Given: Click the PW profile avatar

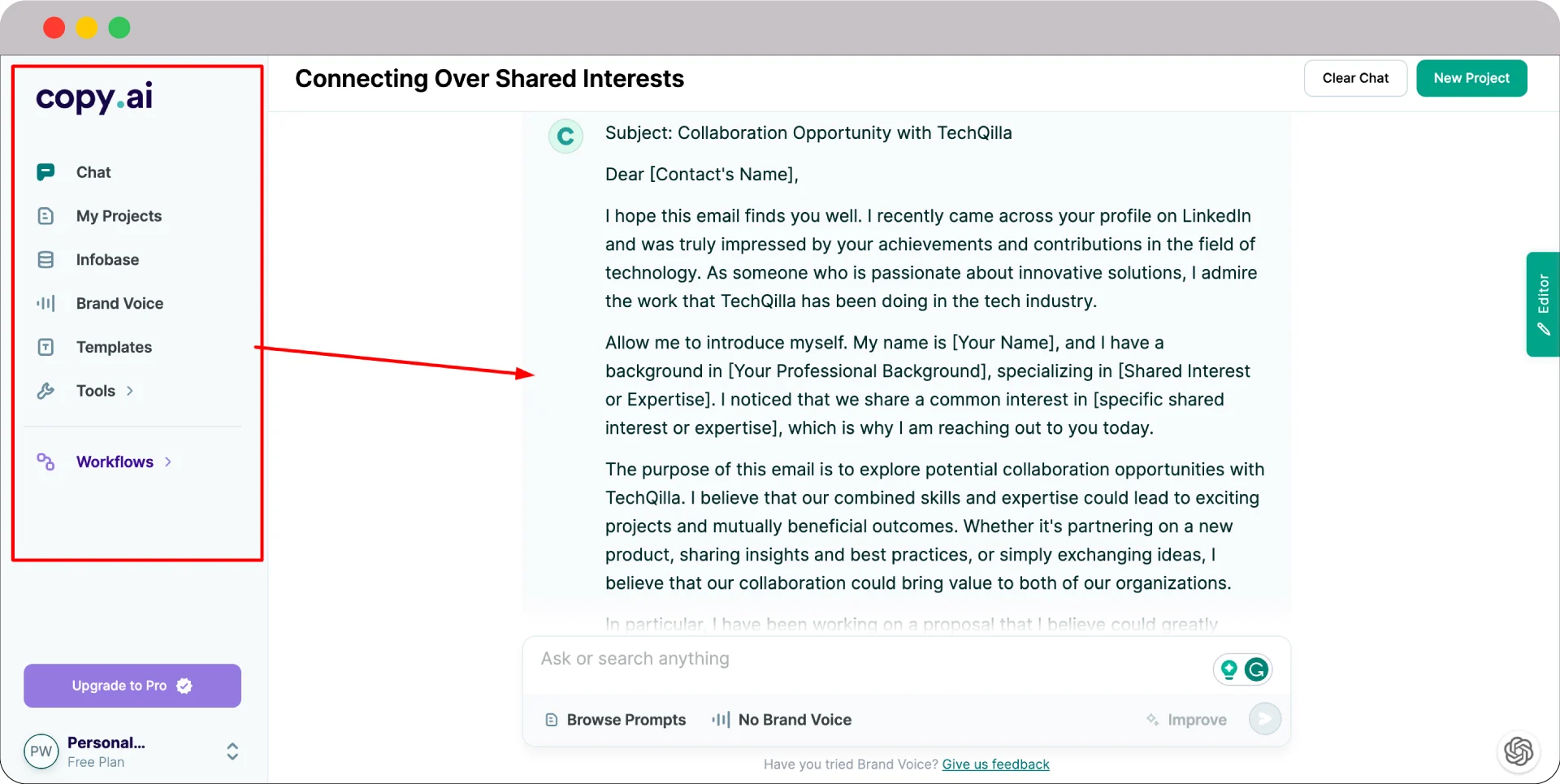Looking at the screenshot, I should tap(41, 752).
